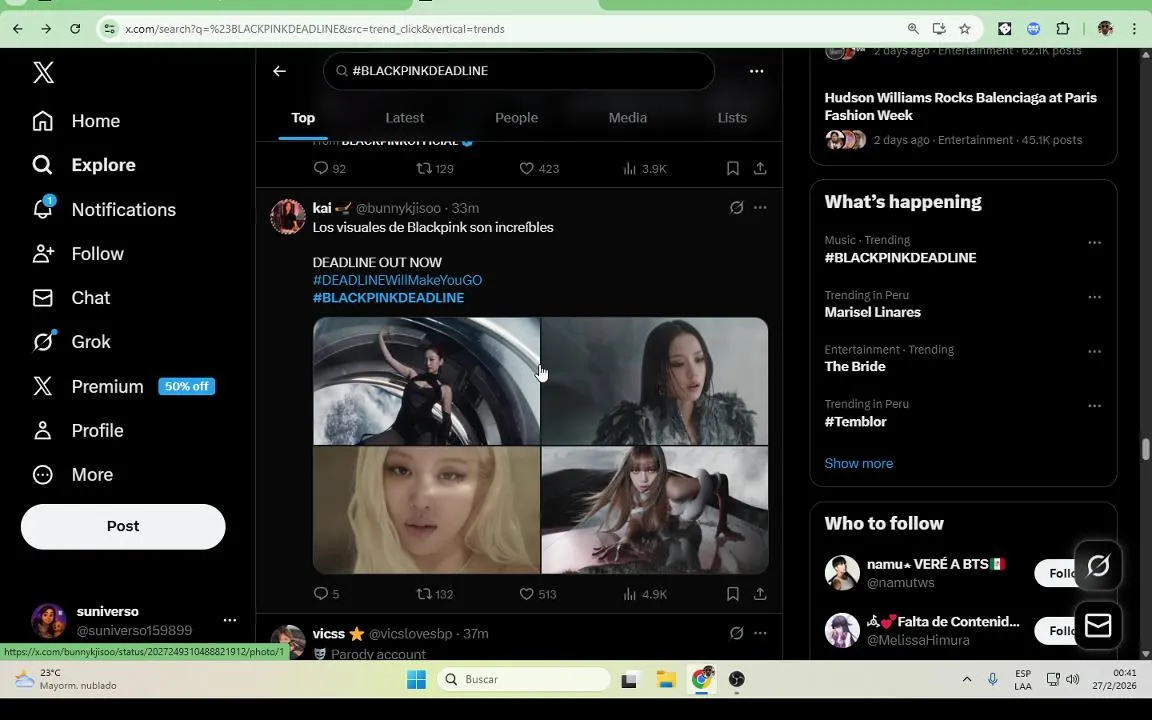Click Grok icon on vicss's post
This screenshot has width=1152, height=720.
pyautogui.click(x=736, y=633)
